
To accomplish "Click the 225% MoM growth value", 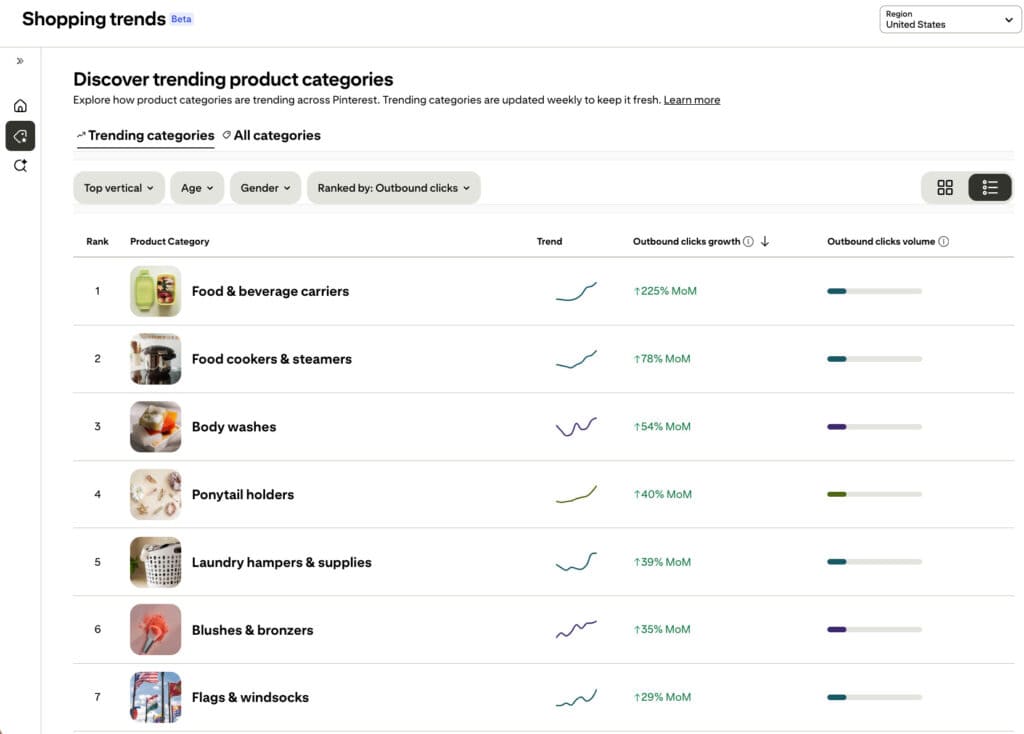I will point(665,291).
